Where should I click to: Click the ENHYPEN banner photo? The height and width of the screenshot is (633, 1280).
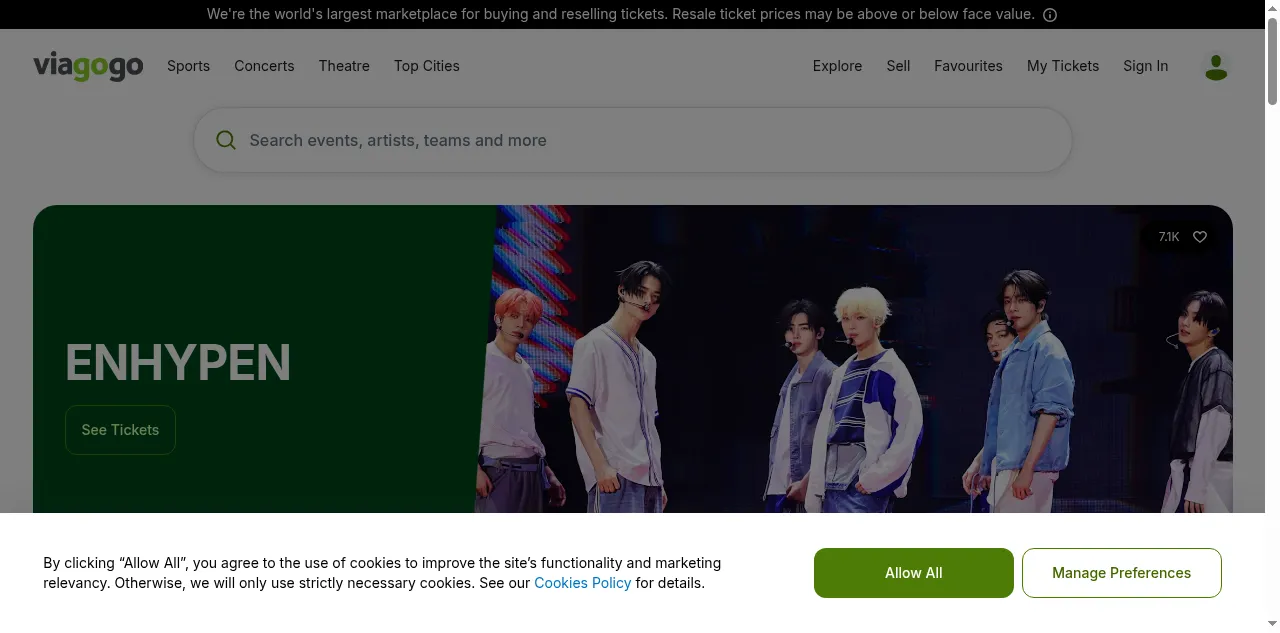pos(853,360)
